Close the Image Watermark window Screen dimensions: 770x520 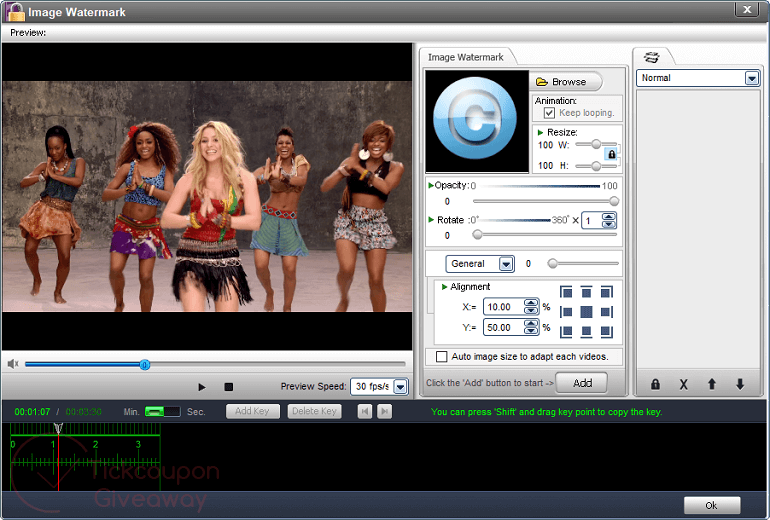coord(747,9)
